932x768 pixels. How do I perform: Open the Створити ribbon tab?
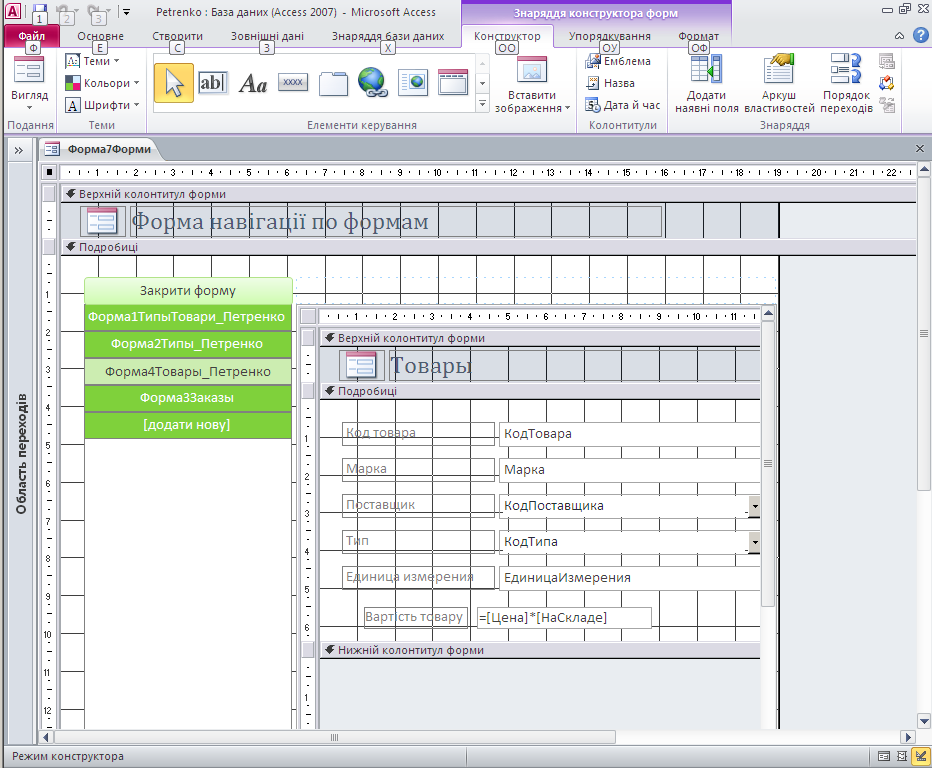pyautogui.click(x=178, y=36)
